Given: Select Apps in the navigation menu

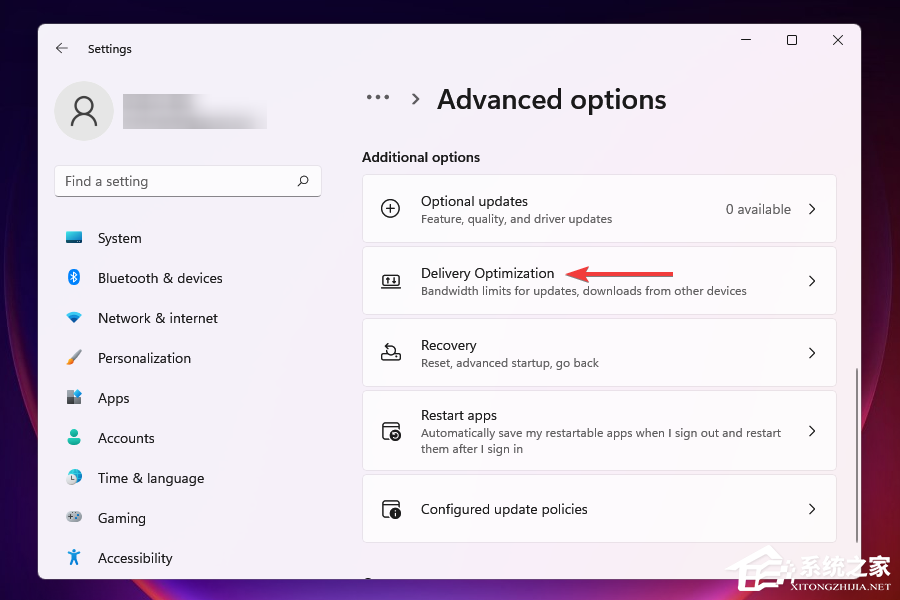Looking at the screenshot, I should click(x=113, y=398).
